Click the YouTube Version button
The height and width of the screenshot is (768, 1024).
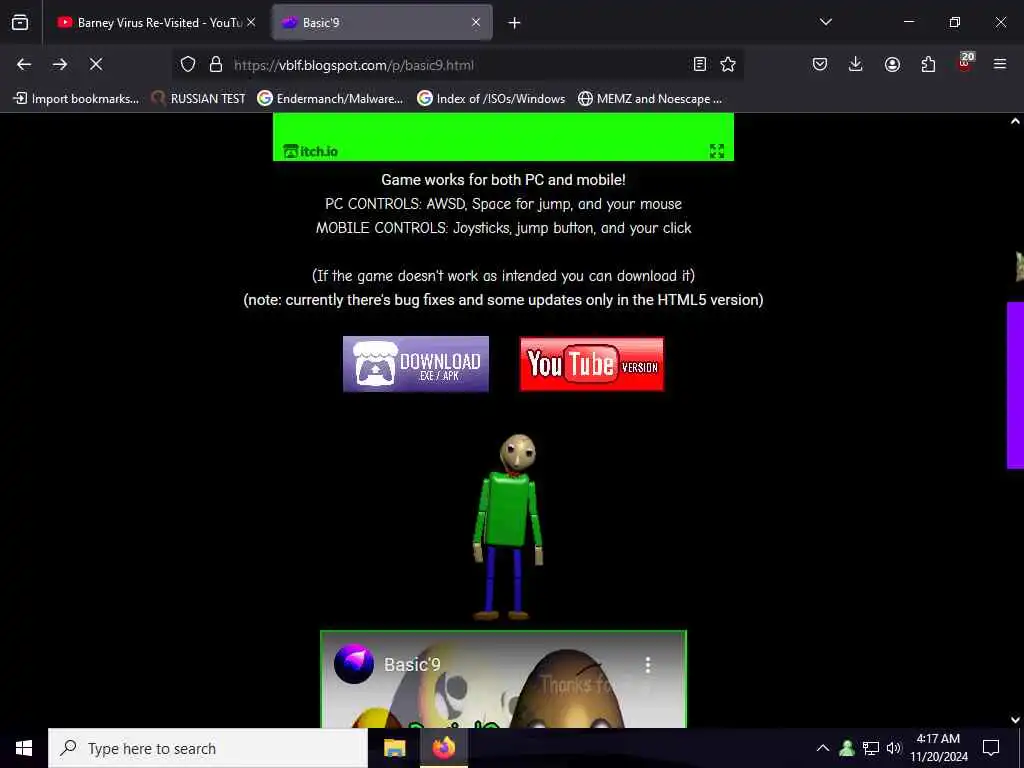[x=592, y=364]
